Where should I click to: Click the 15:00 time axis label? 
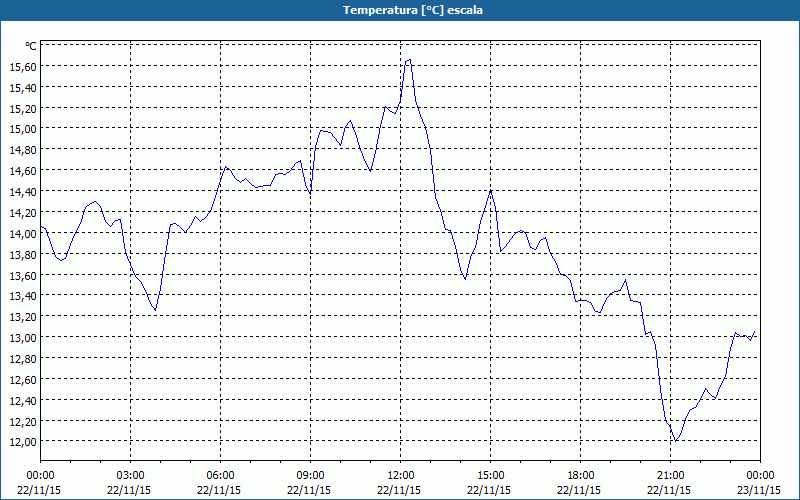pos(491,476)
